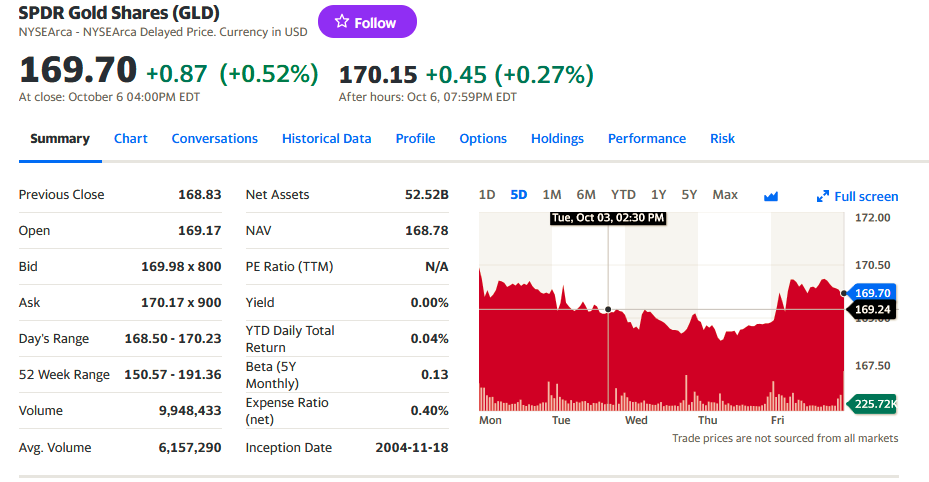
Task: Click the Expense Ratio (net) label
Action: click(x=287, y=411)
